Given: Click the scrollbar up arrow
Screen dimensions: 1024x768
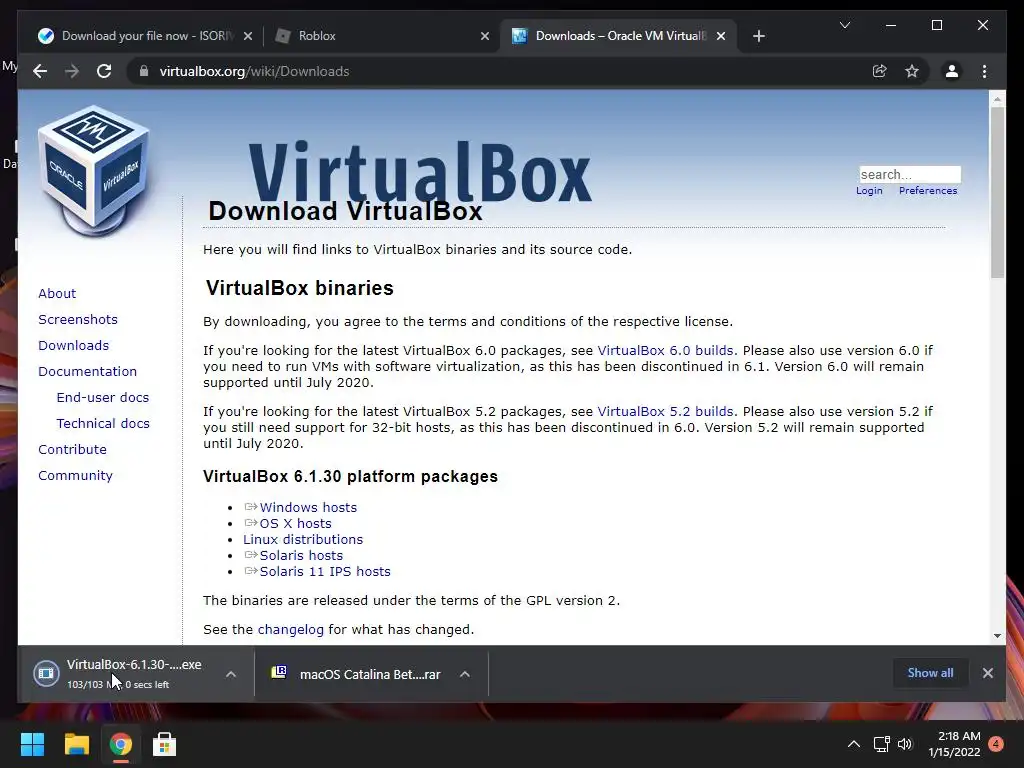Looking at the screenshot, I should [997, 99].
